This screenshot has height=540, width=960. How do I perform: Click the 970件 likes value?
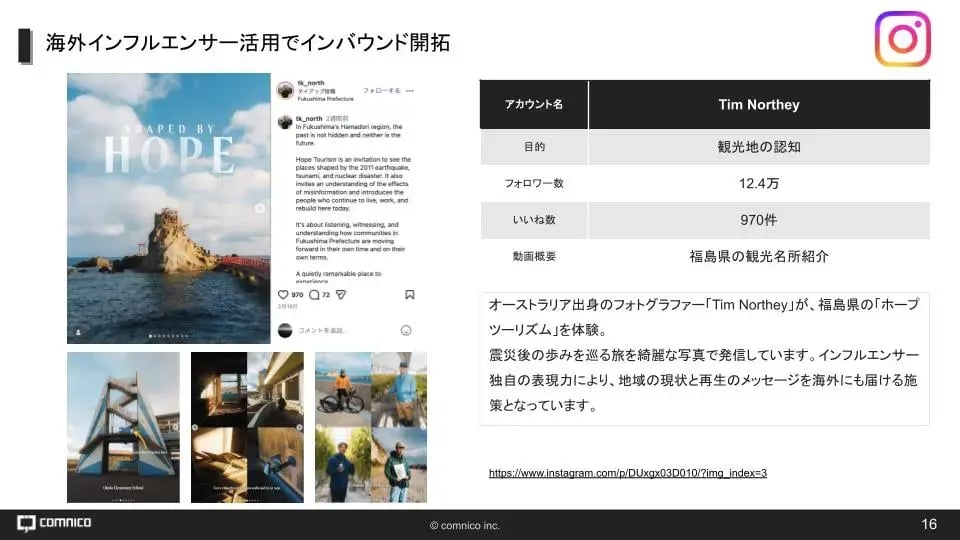click(x=759, y=220)
